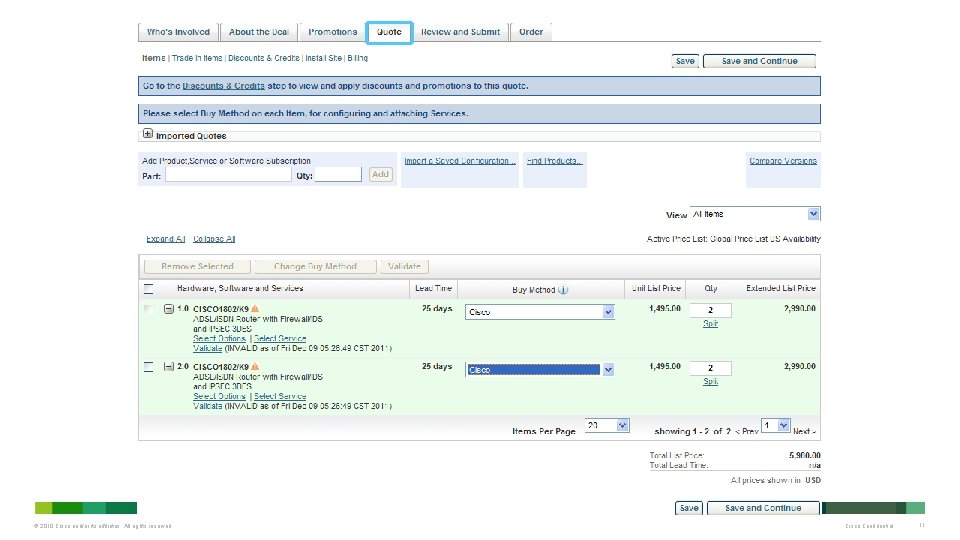Screen dimensions: 960x540
Task: Click the Next pagination link
Action: pos(804,432)
